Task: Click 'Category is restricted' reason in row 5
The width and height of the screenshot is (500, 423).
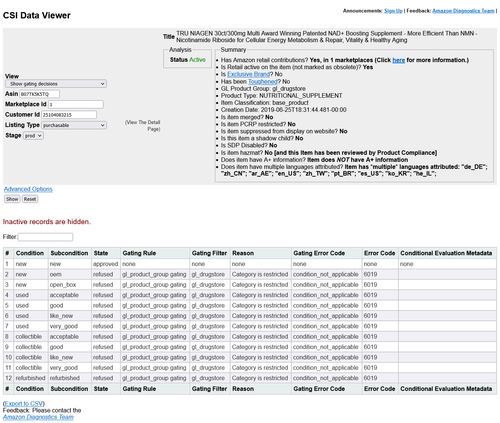Action: [x=260, y=305]
